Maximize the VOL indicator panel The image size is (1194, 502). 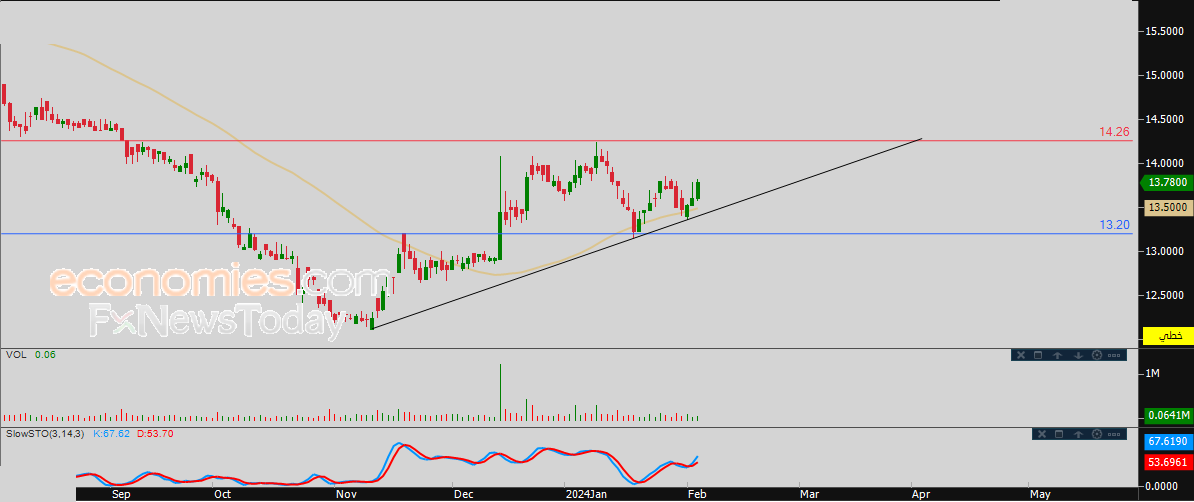pos(1038,355)
